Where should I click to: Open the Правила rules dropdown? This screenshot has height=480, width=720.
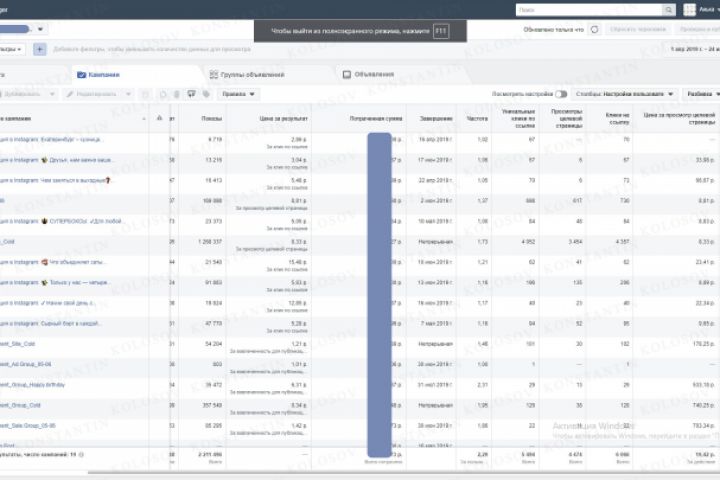coord(238,94)
